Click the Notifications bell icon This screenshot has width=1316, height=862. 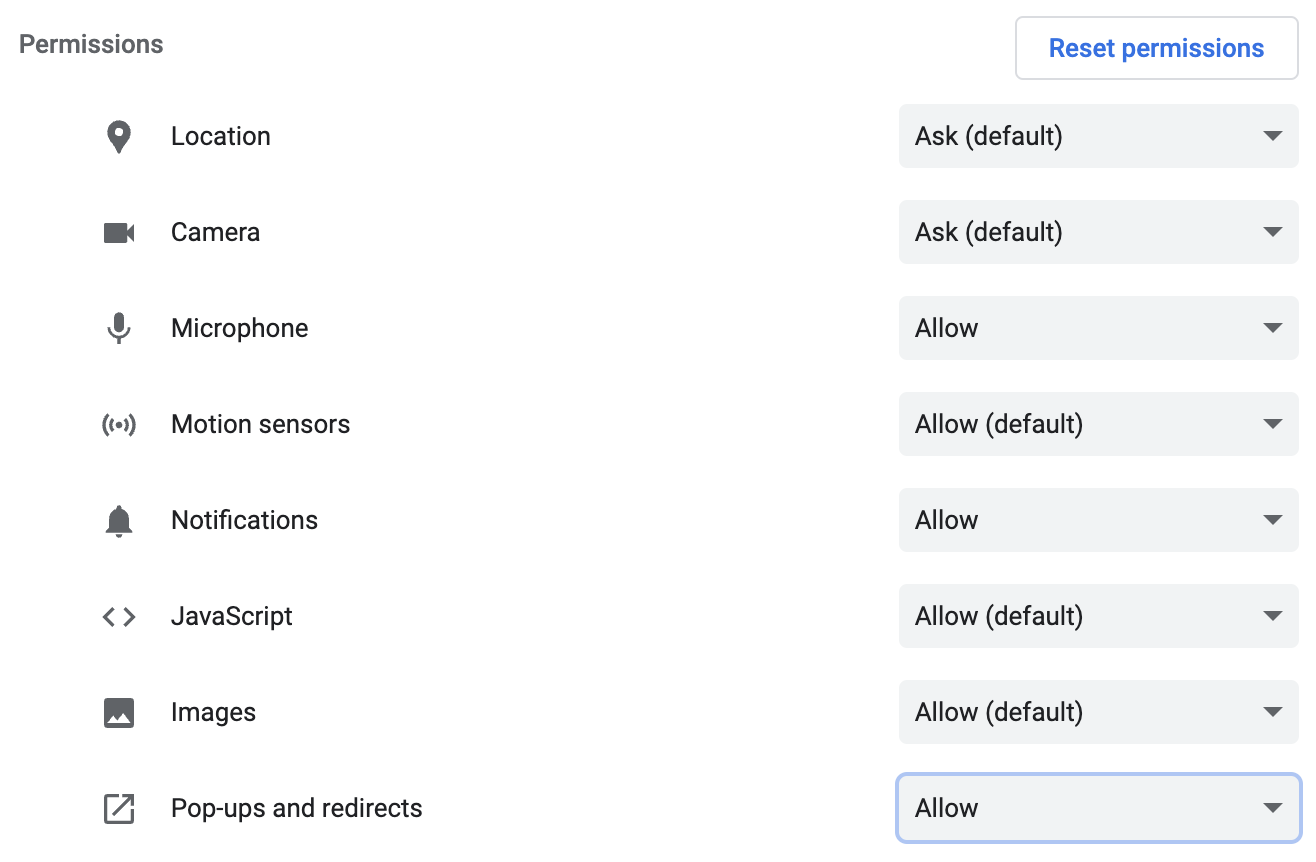coord(119,521)
